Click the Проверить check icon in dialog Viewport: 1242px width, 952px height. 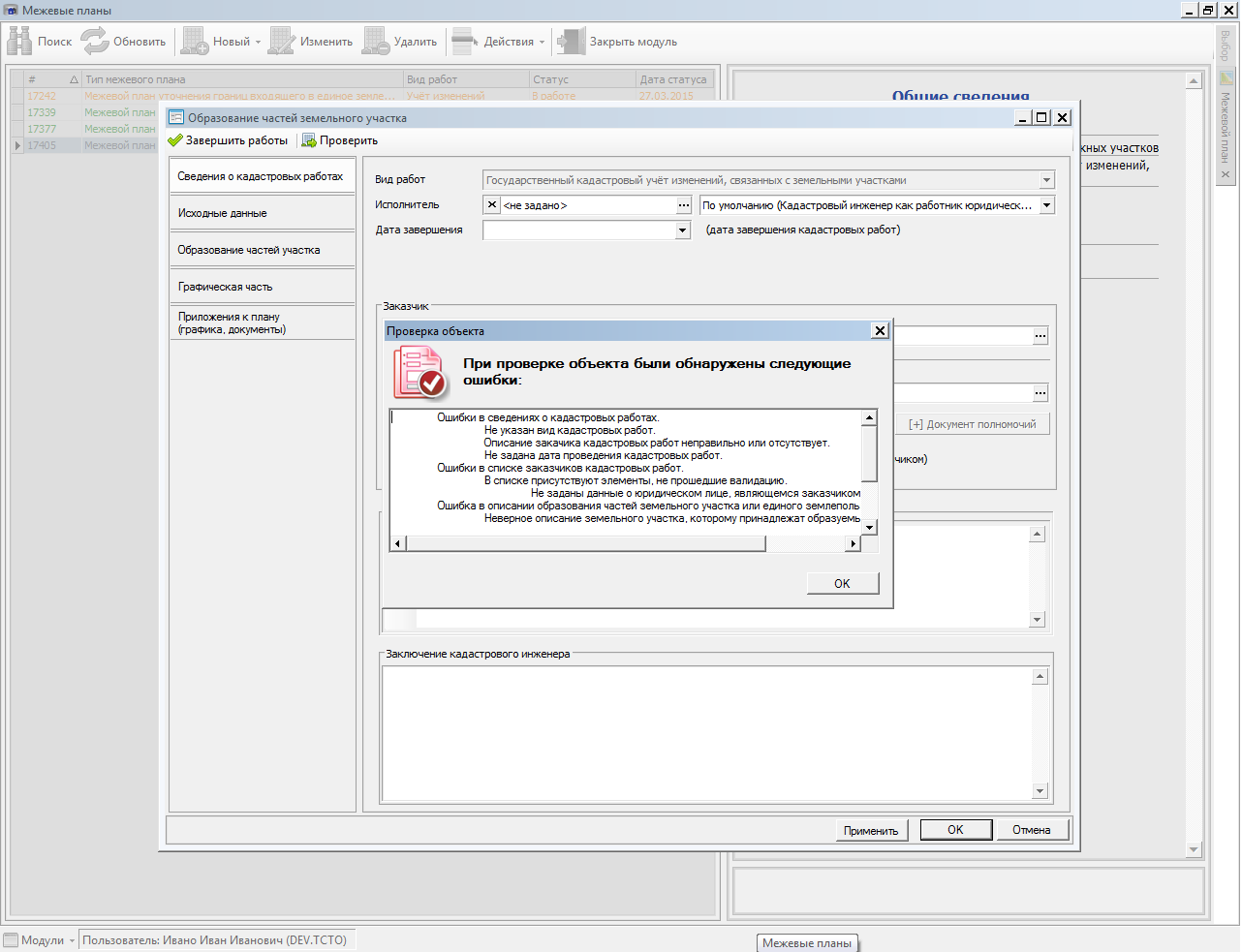pos(309,140)
